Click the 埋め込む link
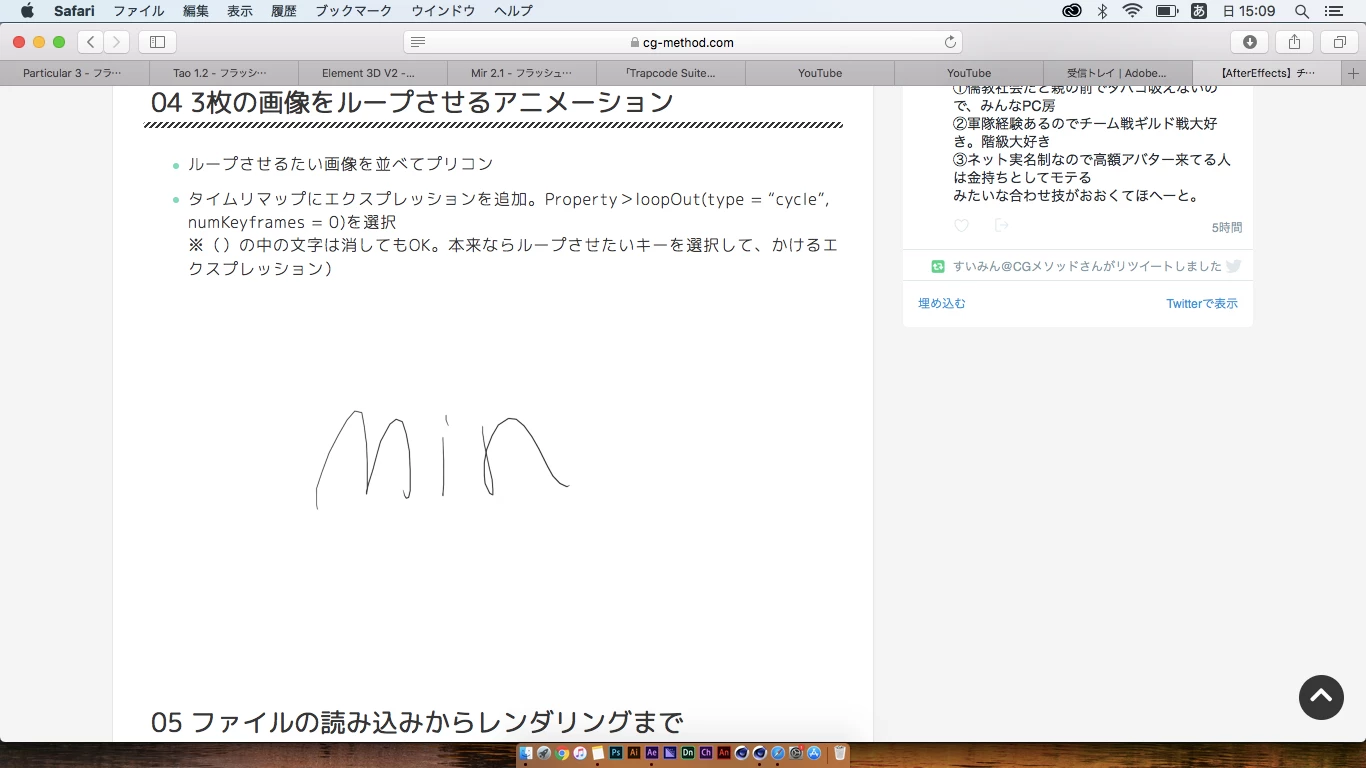The height and width of the screenshot is (768, 1366). point(942,303)
